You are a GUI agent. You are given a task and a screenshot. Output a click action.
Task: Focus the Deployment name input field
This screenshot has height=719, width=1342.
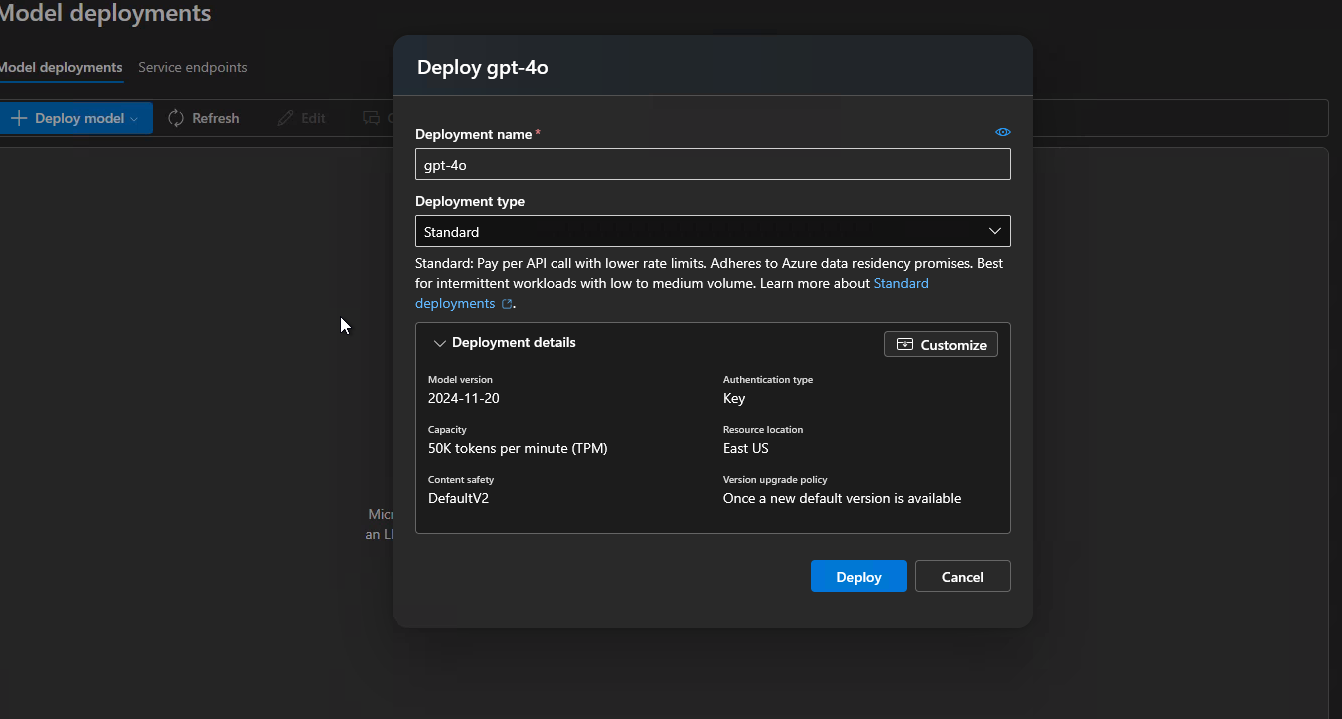(712, 164)
